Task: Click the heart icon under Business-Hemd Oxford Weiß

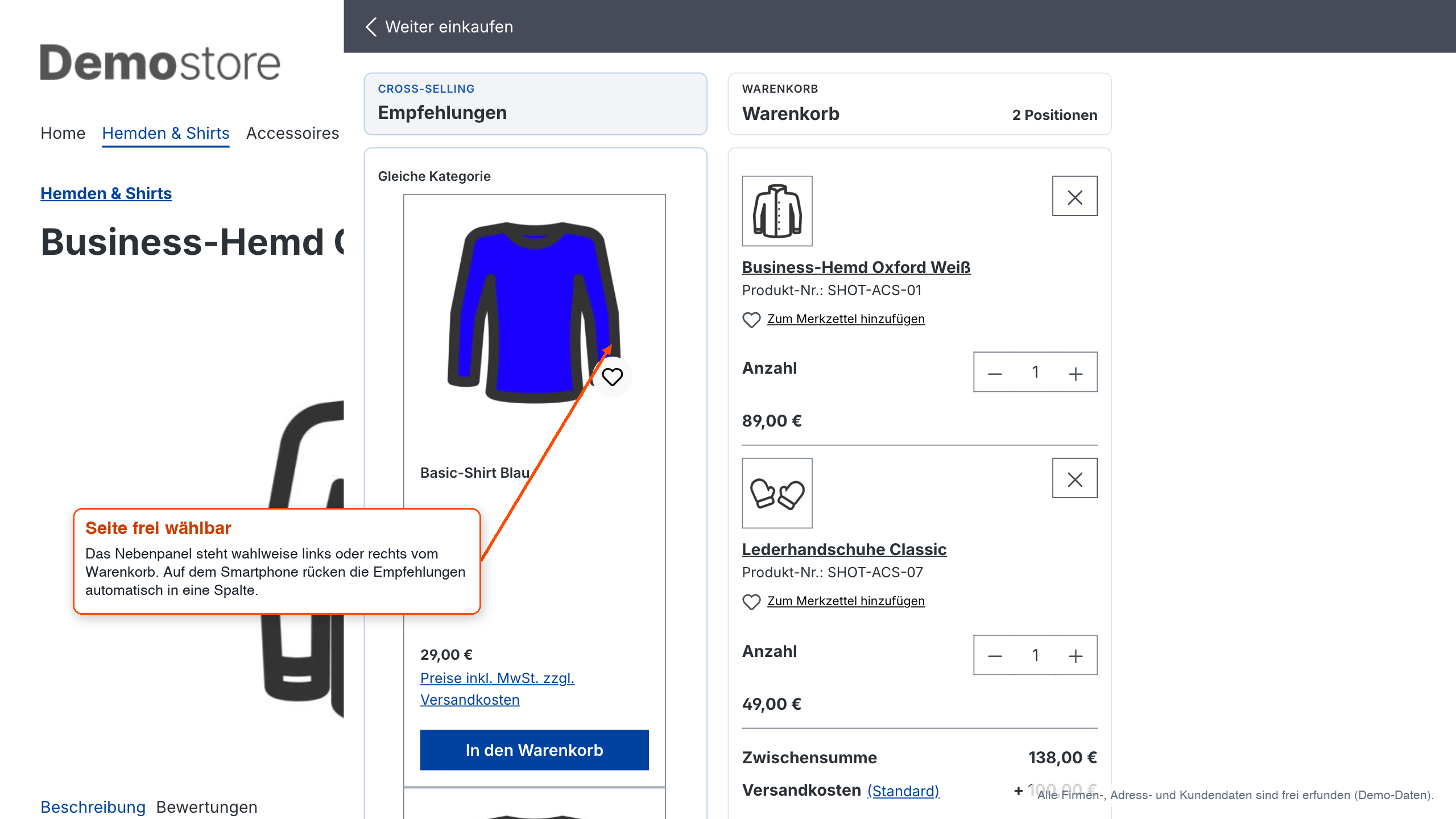Action: tap(751, 320)
